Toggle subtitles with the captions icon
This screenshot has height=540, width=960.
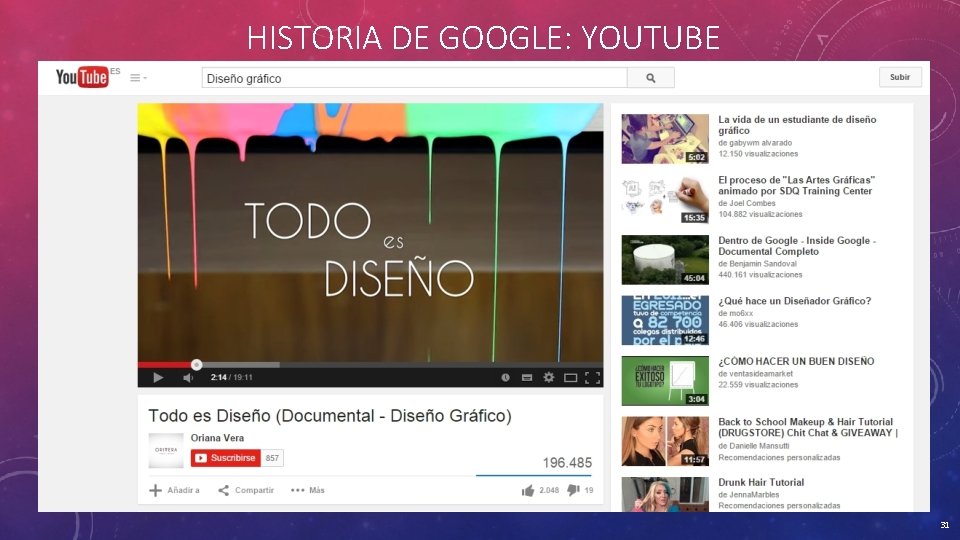click(527, 377)
